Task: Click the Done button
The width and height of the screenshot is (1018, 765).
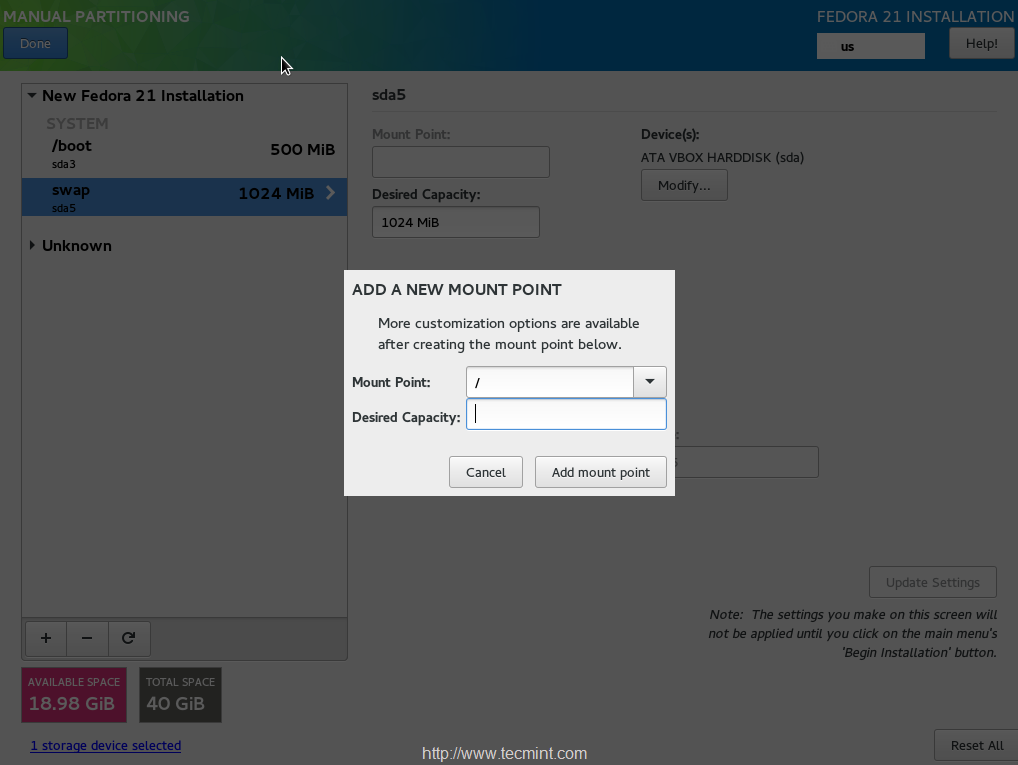Action: pyautogui.click(x=35, y=44)
